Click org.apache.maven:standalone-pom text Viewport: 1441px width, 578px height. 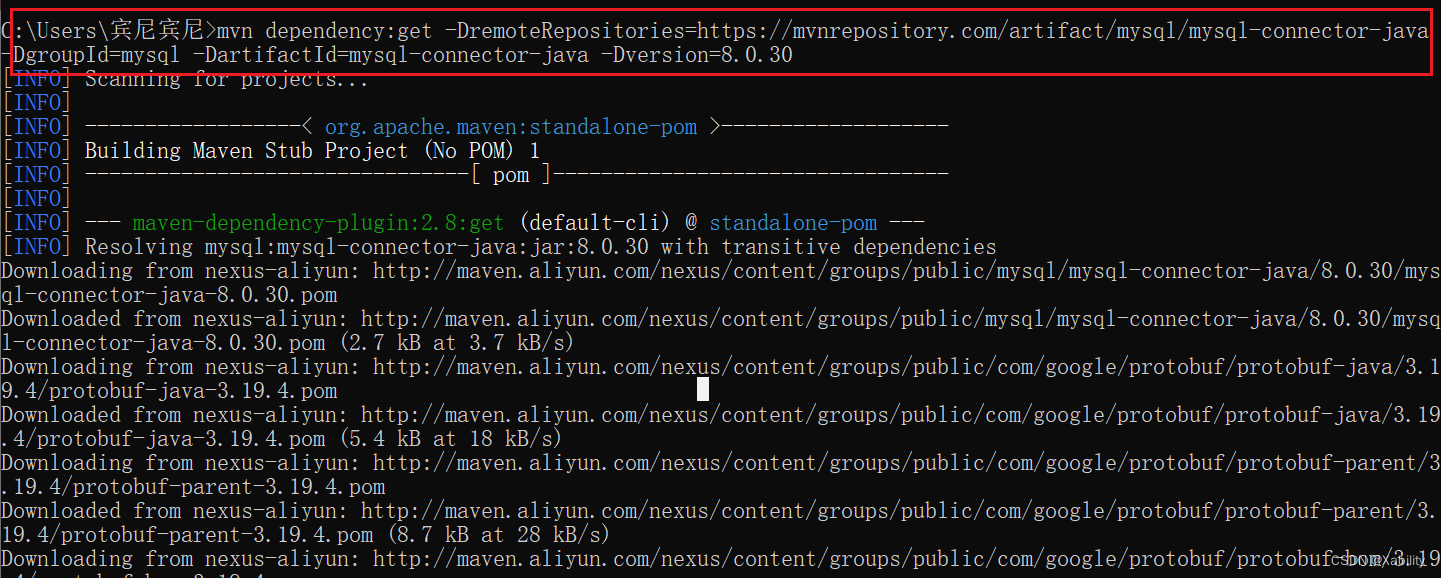click(511, 127)
